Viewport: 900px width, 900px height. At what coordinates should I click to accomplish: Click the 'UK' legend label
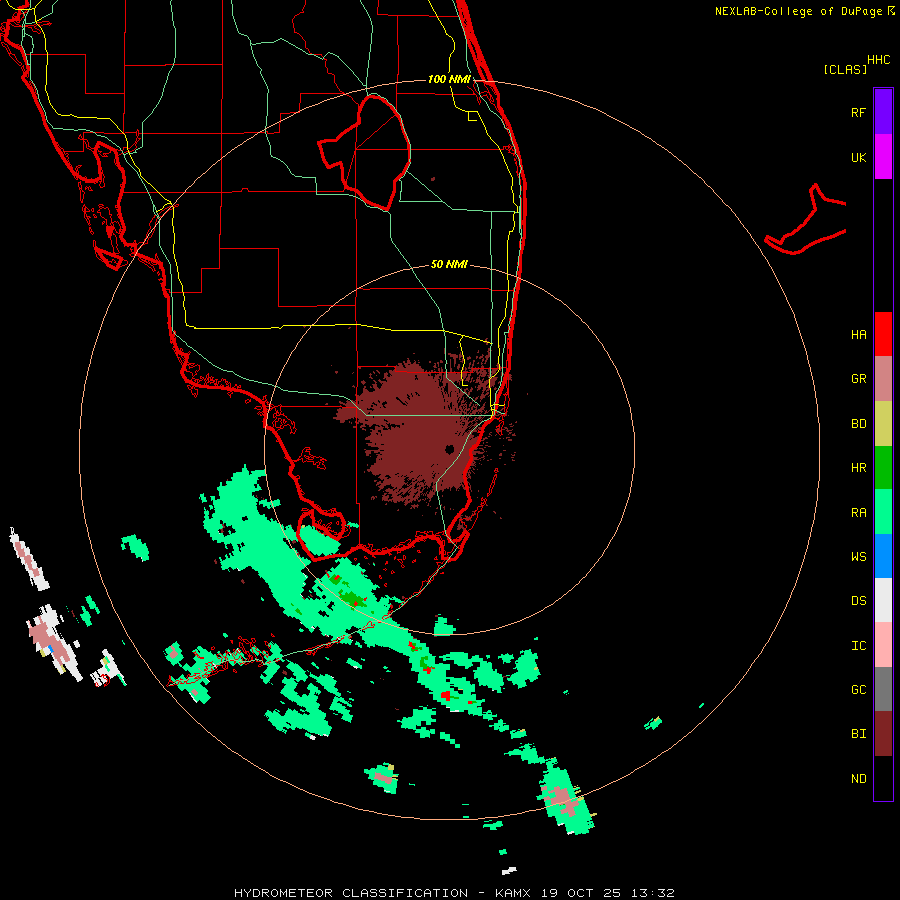tap(858, 157)
